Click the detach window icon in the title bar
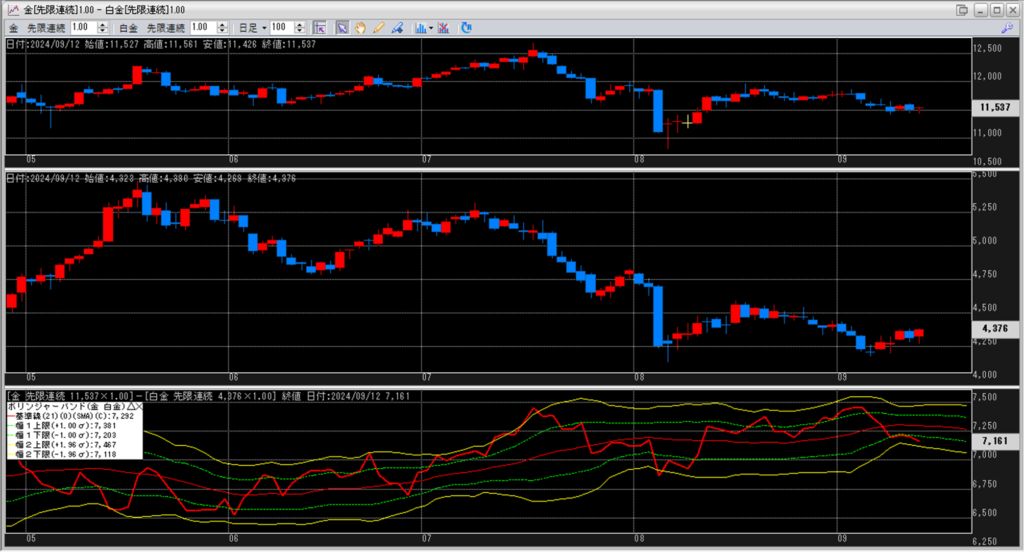Viewport: 1024px width, 552px height. pyautogui.click(x=962, y=9)
